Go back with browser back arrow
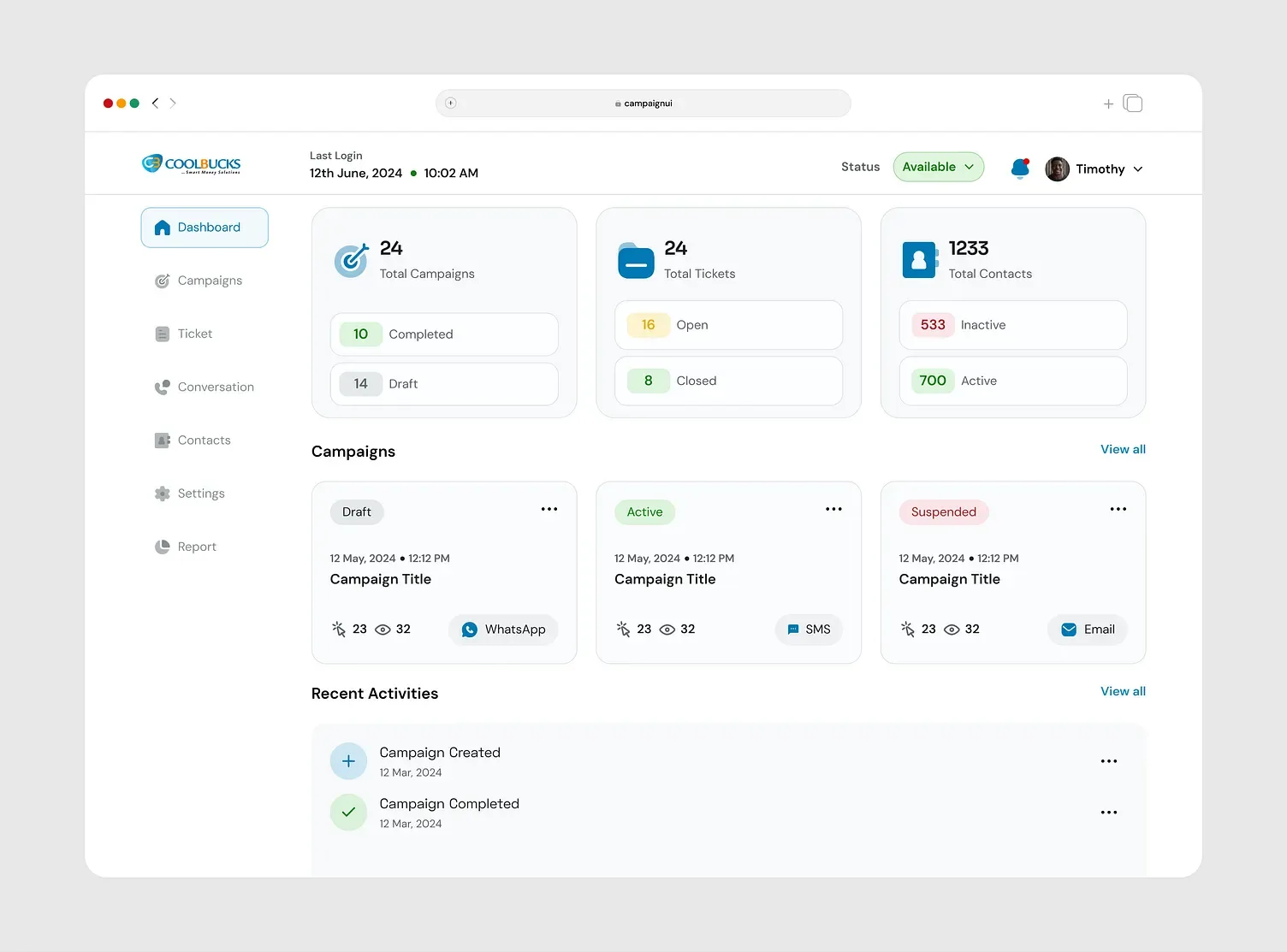1287x952 pixels. 155,103
